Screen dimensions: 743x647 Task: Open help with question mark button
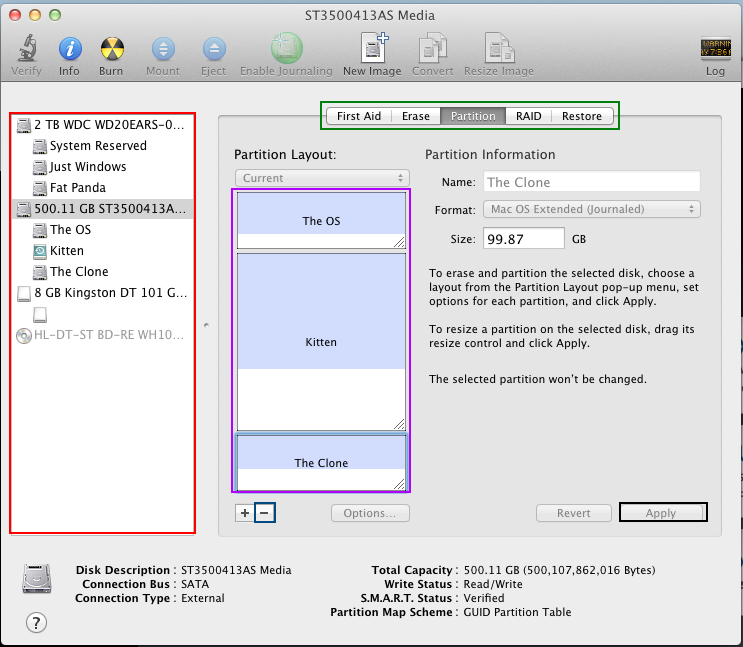tap(36, 622)
